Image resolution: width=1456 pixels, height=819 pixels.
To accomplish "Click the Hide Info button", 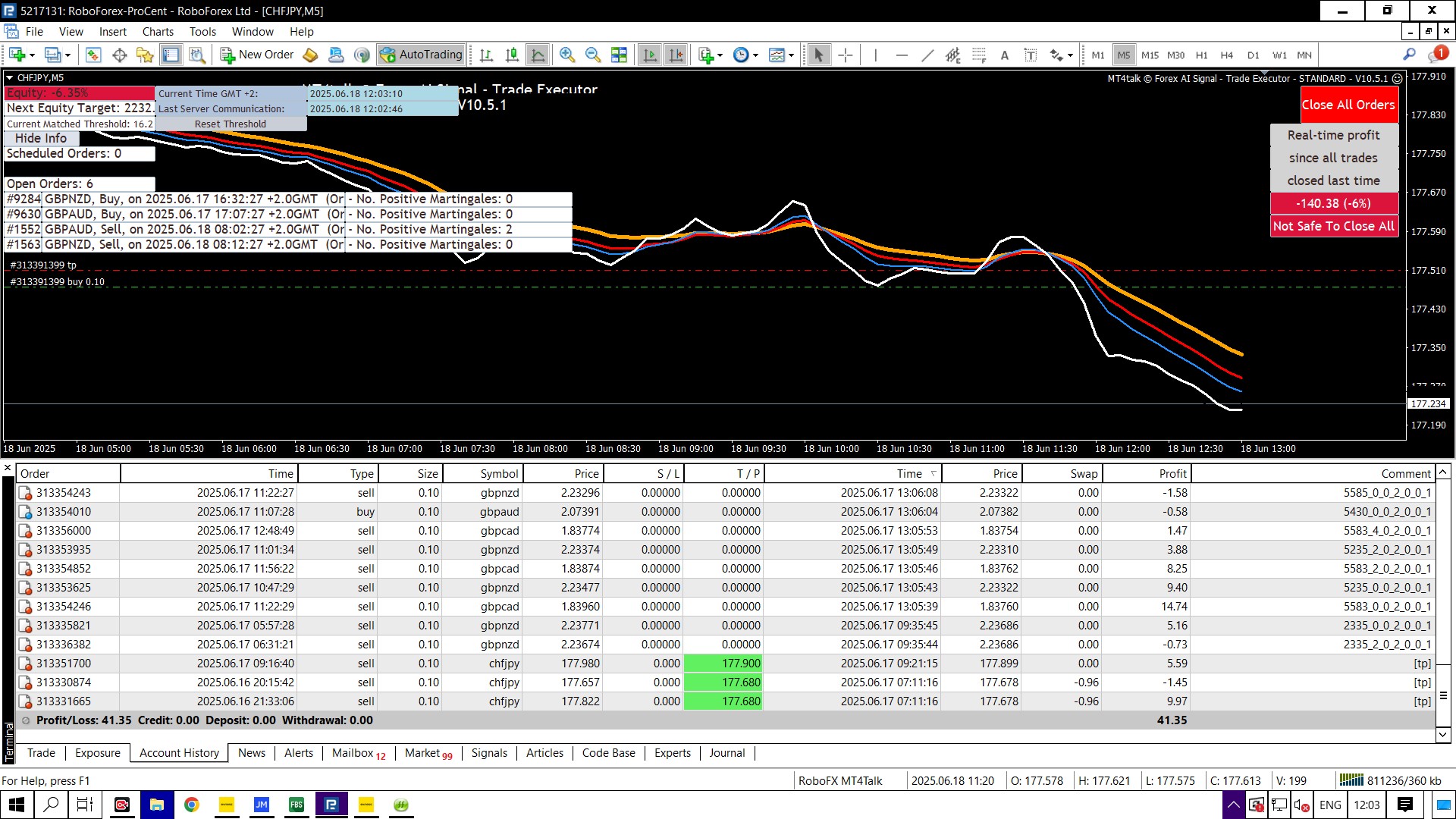I will tap(41, 138).
